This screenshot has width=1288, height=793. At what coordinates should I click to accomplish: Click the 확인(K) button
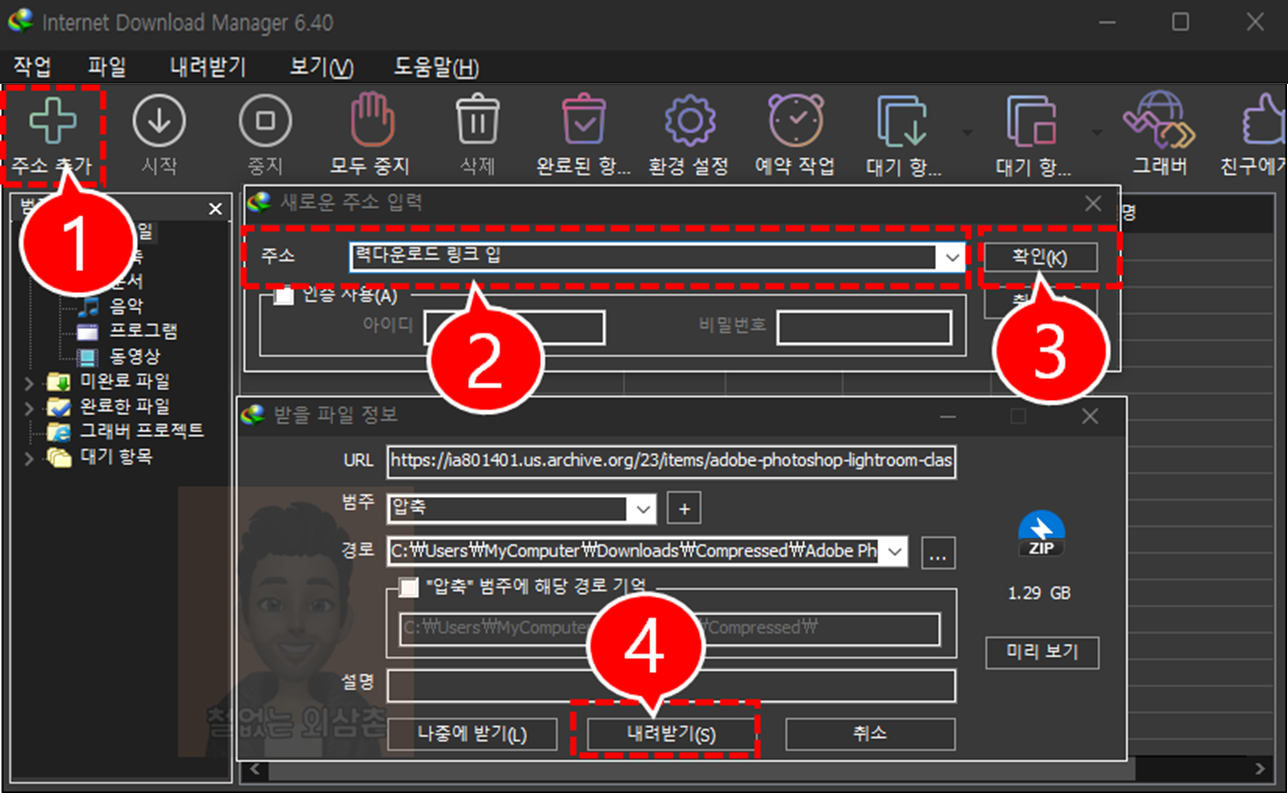coord(1040,257)
